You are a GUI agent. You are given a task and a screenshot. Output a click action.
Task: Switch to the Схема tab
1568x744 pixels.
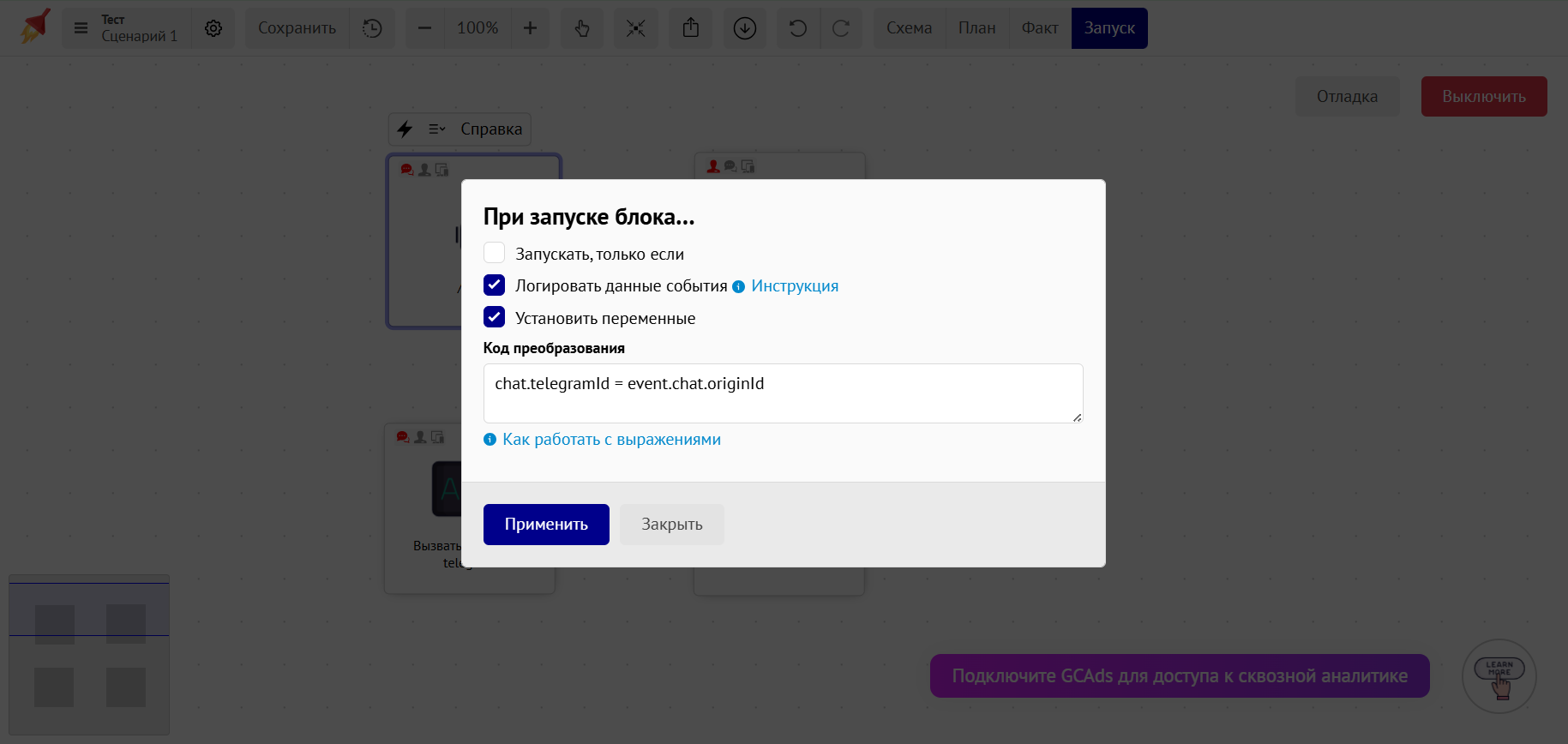pyautogui.click(x=909, y=28)
